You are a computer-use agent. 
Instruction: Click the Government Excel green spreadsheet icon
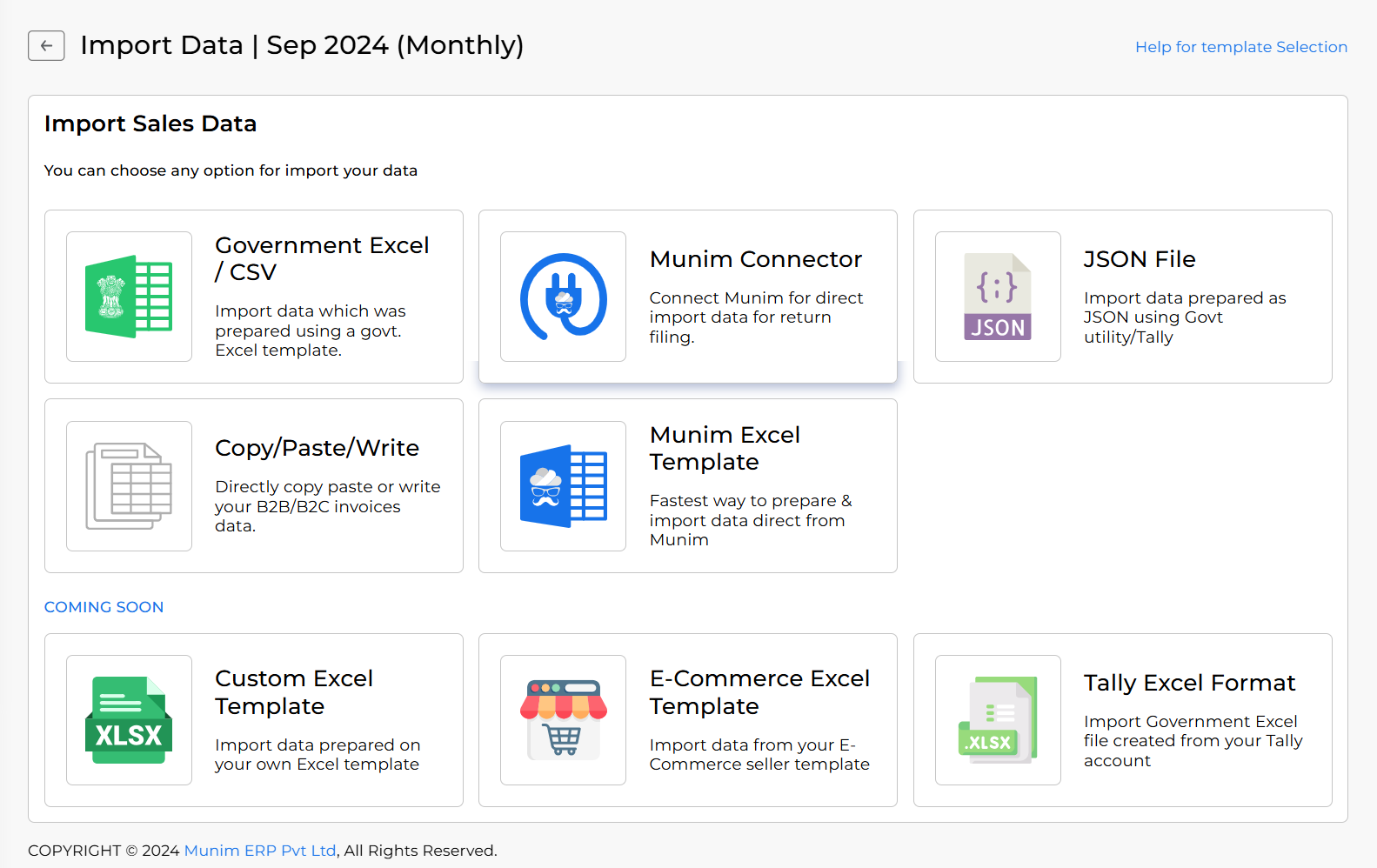pyautogui.click(x=129, y=297)
